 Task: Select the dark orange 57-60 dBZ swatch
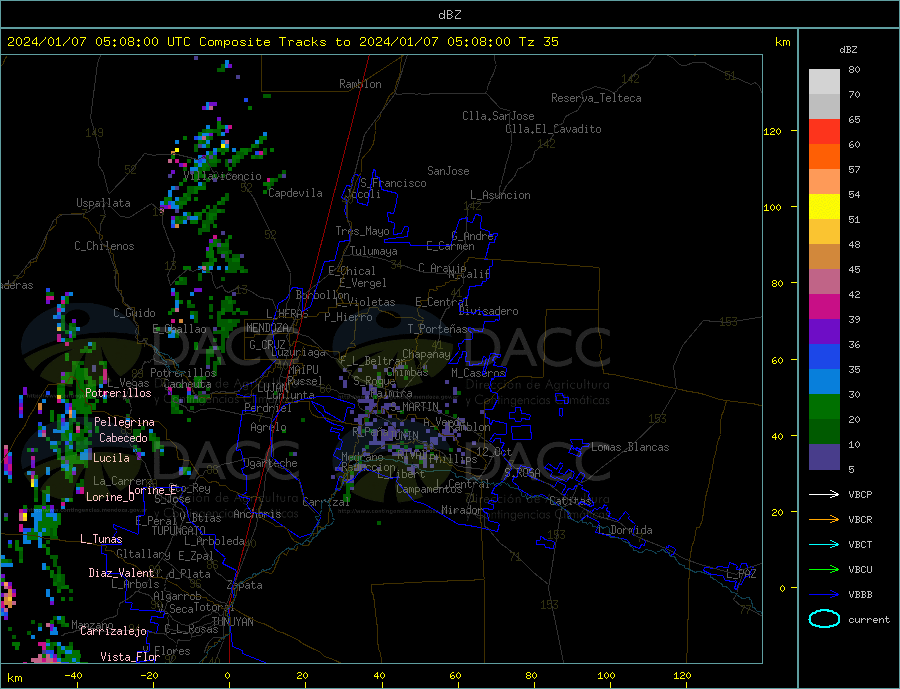click(x=824, y=157)
